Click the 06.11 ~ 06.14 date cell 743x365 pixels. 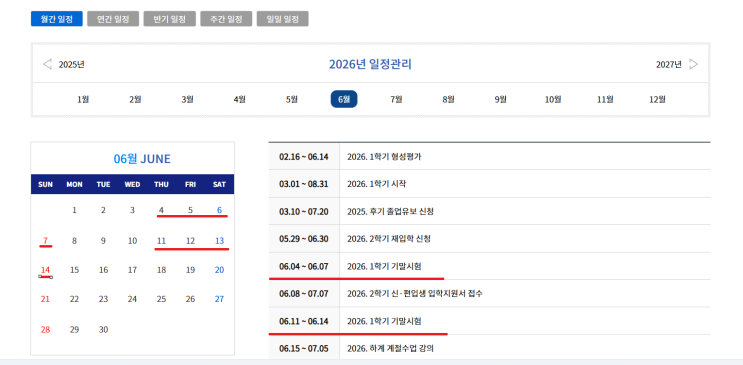coord(304,321)
